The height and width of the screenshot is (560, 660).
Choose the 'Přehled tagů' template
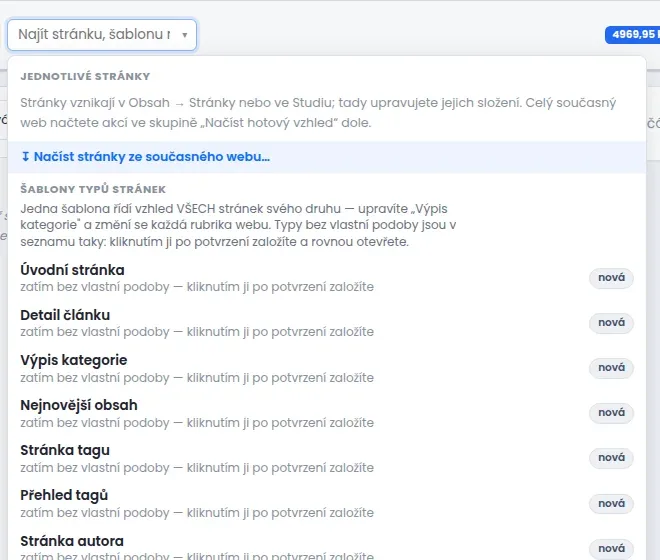pyautogui.click(x=327, y=504)
